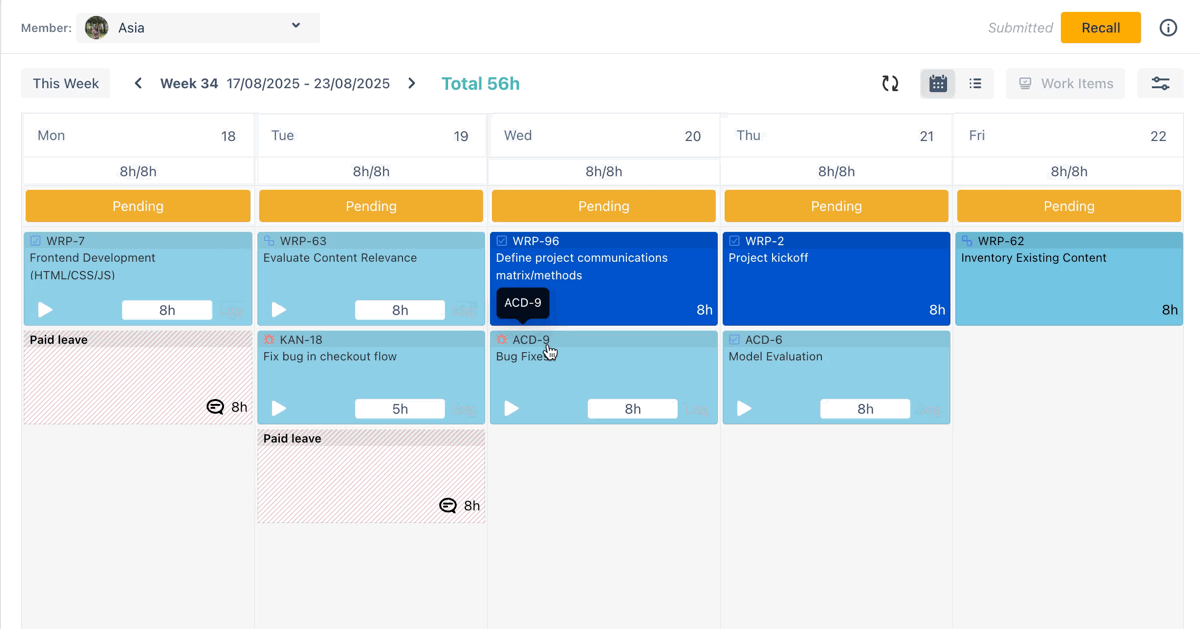The image size is (1200, 629).
Task: Open the filter settings sliders icon
Action: (1160, 84)
